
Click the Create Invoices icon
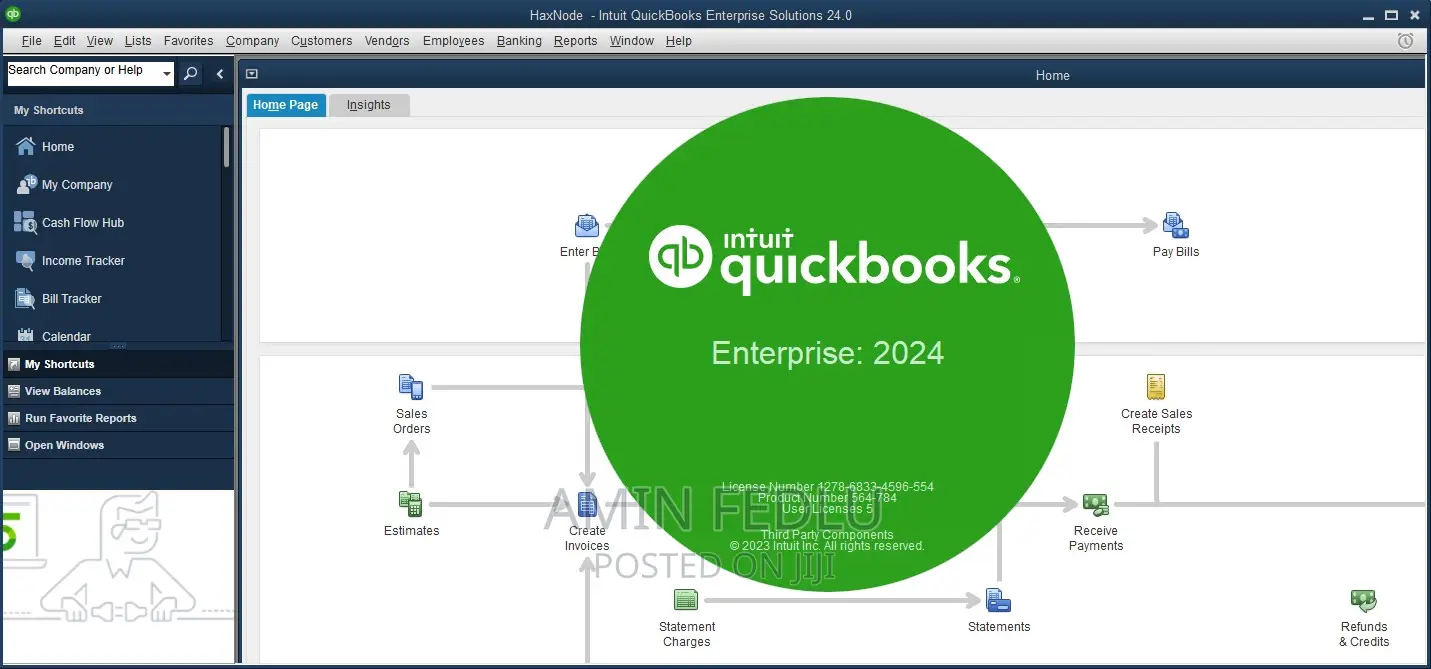[586, 505]
